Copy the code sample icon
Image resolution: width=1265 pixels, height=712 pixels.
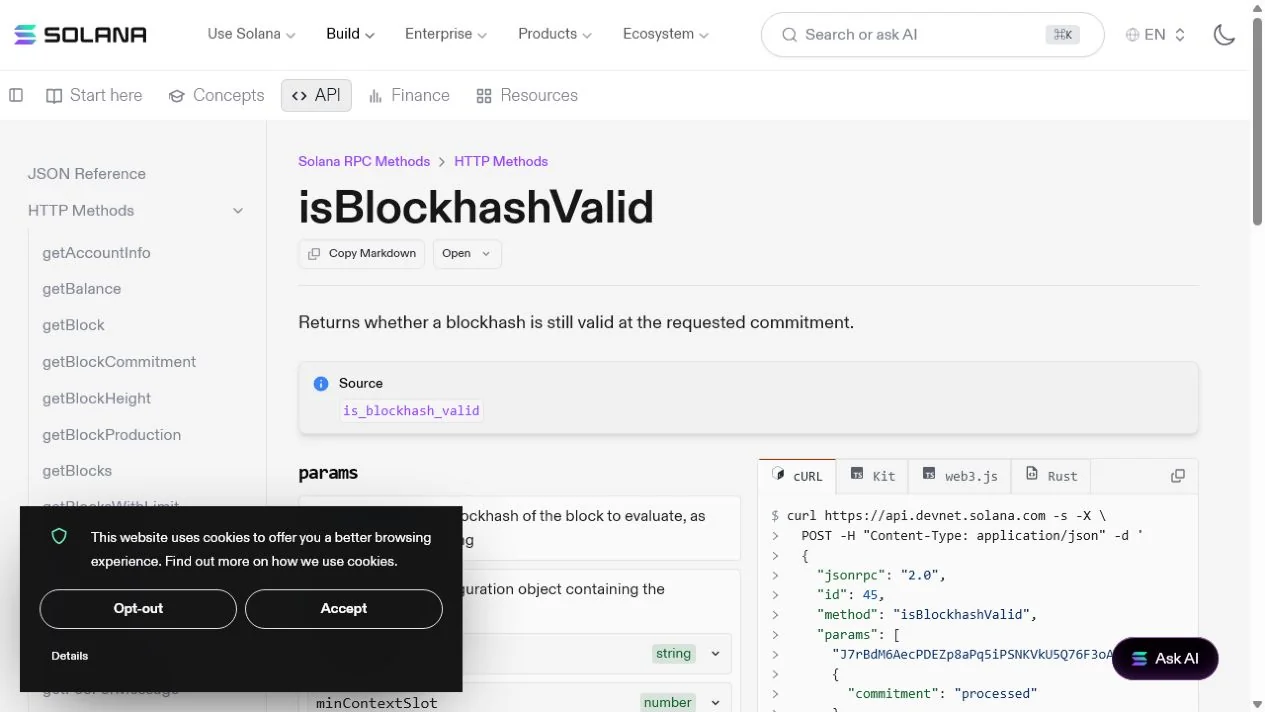pyautogui.click(x=1178, y=476)
